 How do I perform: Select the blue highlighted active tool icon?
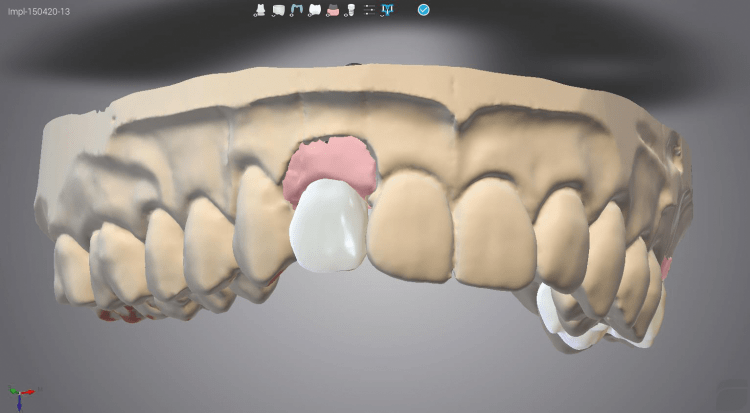pyautogui.click(x=387, y=10)
